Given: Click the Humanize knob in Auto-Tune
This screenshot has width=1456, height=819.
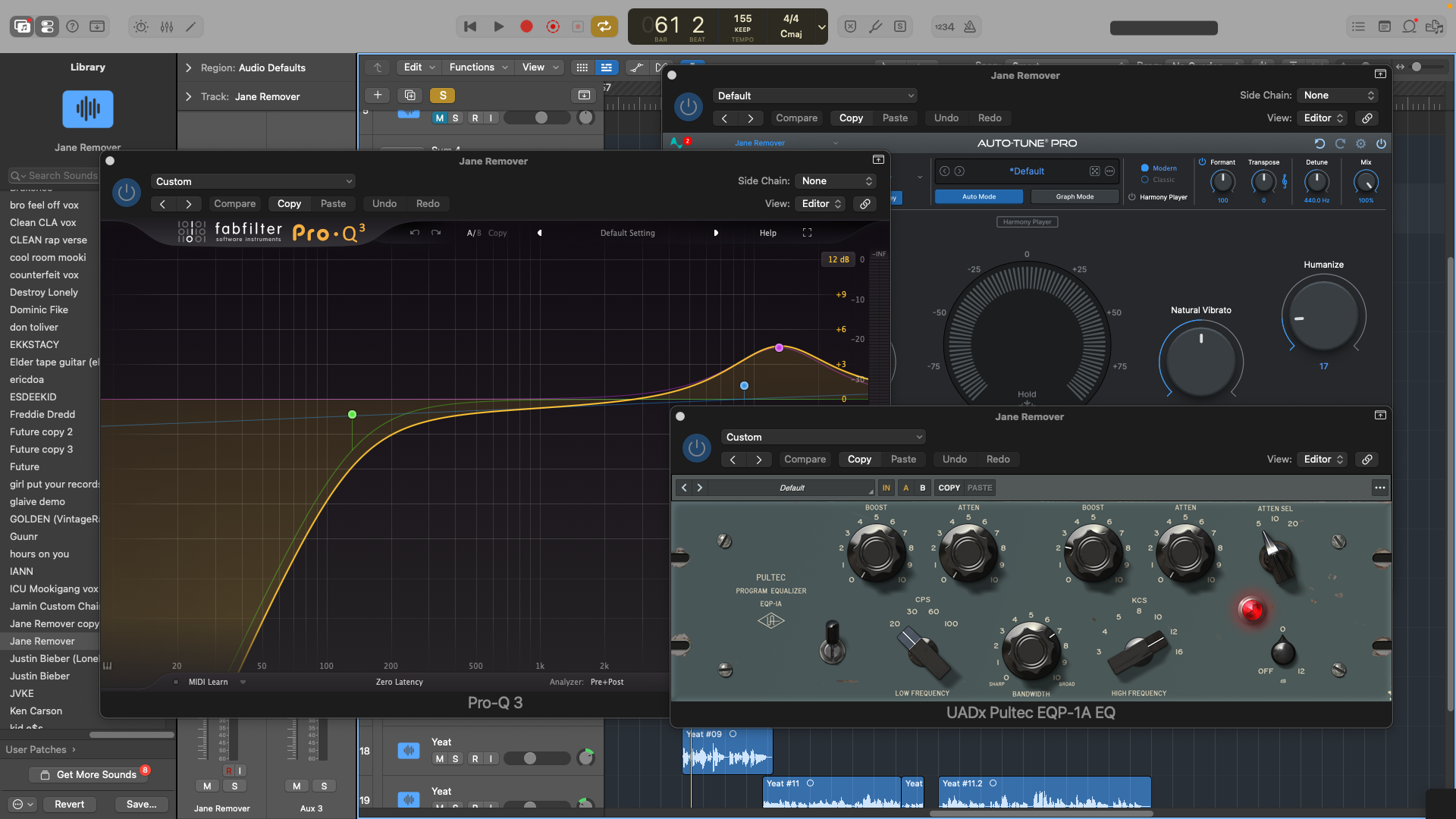Looking at the screenshot, I should pos(1323,315).
